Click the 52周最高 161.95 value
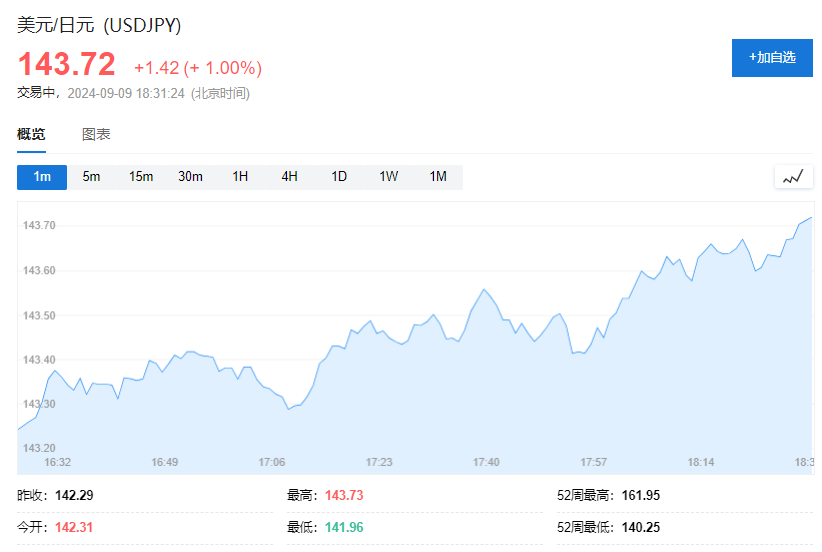 click(641, 495)
